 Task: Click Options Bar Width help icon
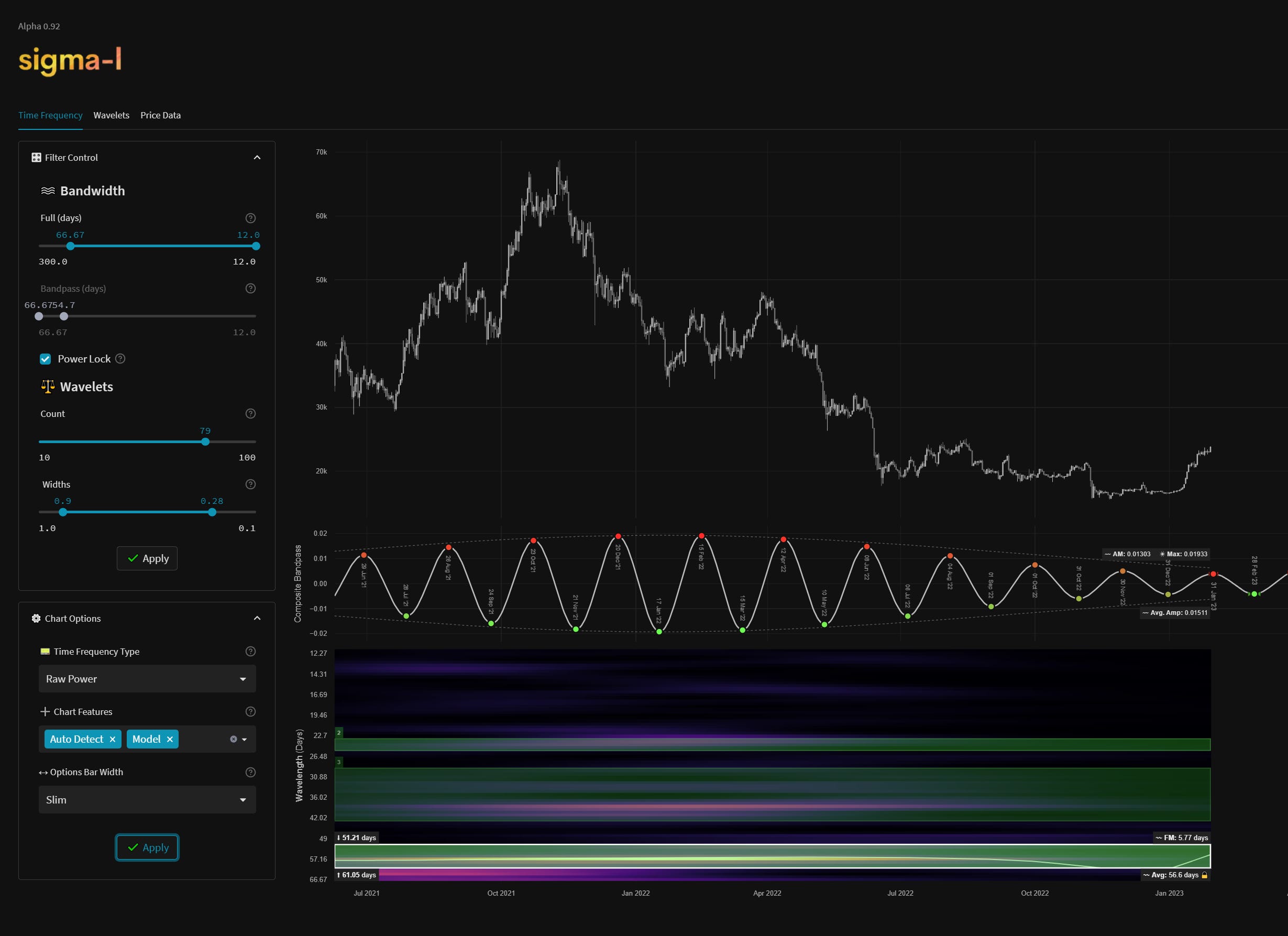pyautogui.click(x=250, y=773)
